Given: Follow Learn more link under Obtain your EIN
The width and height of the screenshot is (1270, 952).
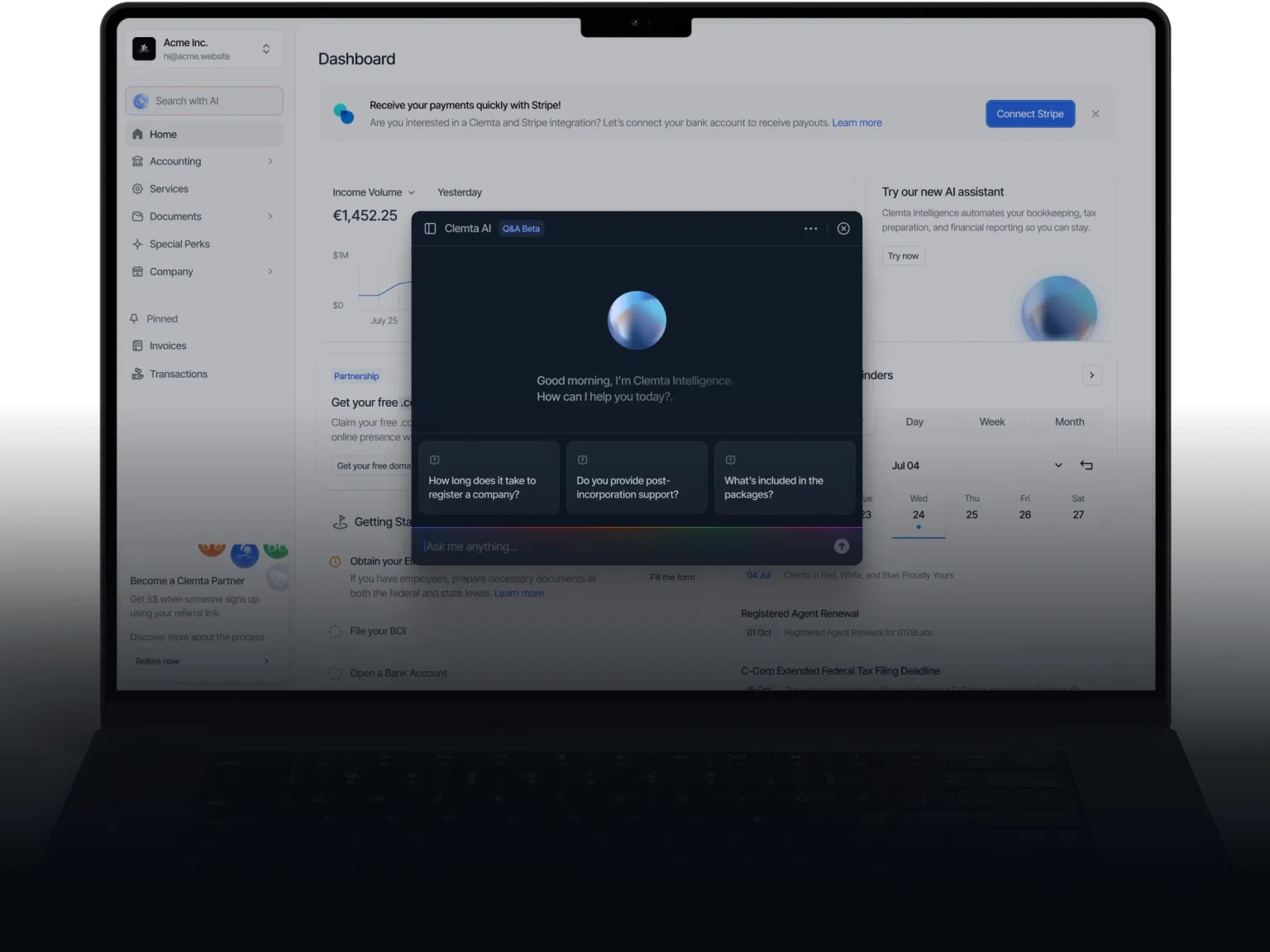Looking at the screenshot, I should 519,593.
